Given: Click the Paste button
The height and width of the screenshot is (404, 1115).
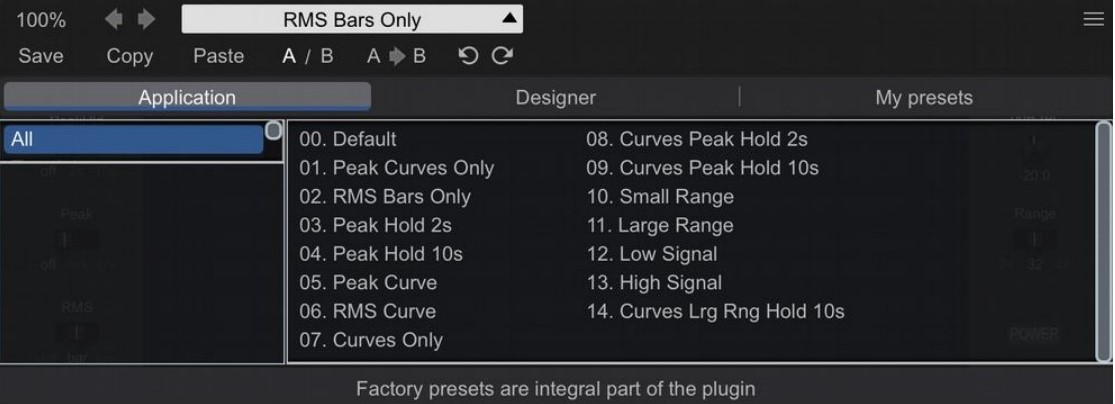Looking at the screenshot, I should click(218, 56).
